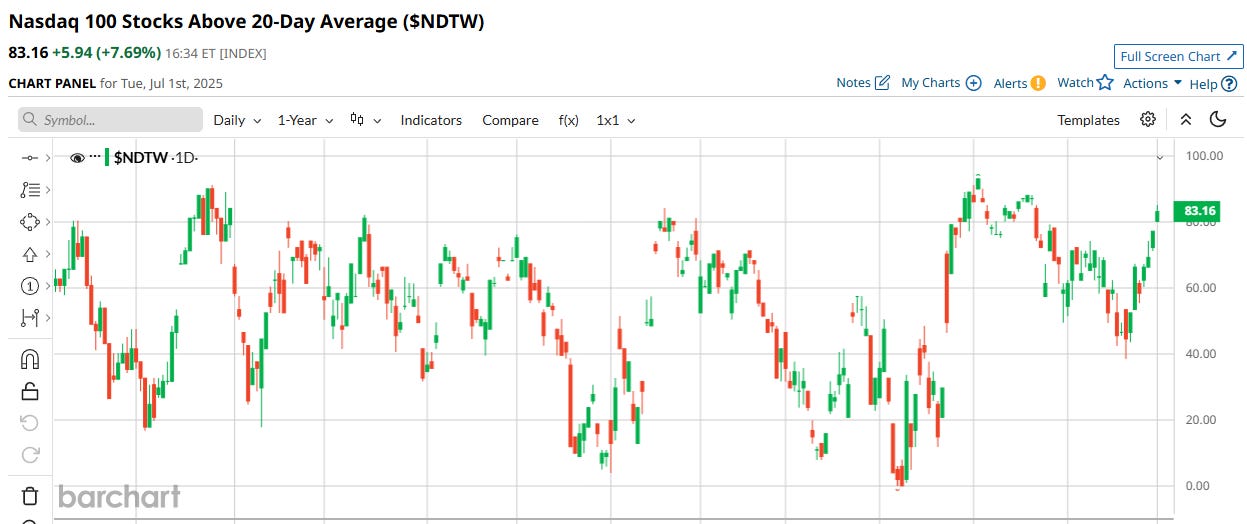Click the $NDTW symbol legend label

click(141, 158)
